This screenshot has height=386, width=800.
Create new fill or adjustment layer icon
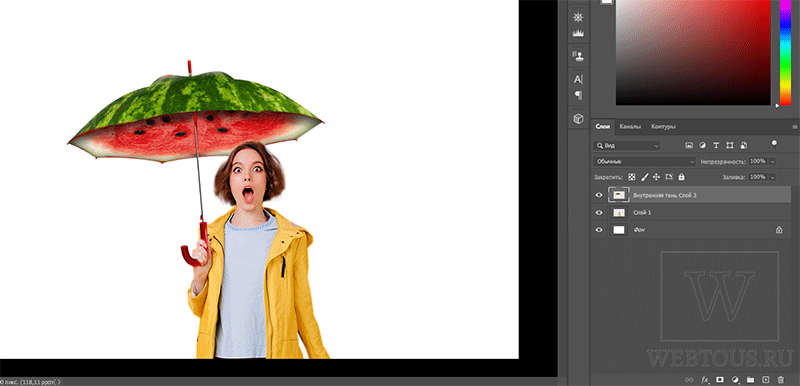pos(735,379)
